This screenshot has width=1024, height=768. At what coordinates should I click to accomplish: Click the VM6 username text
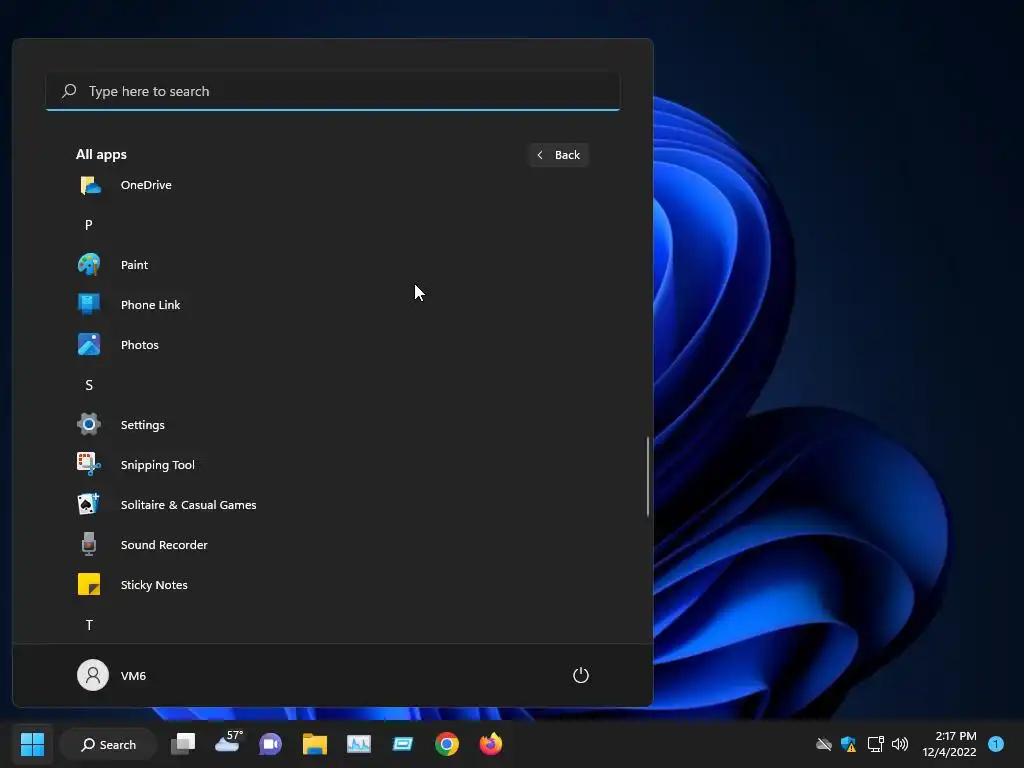coord(133,676)
